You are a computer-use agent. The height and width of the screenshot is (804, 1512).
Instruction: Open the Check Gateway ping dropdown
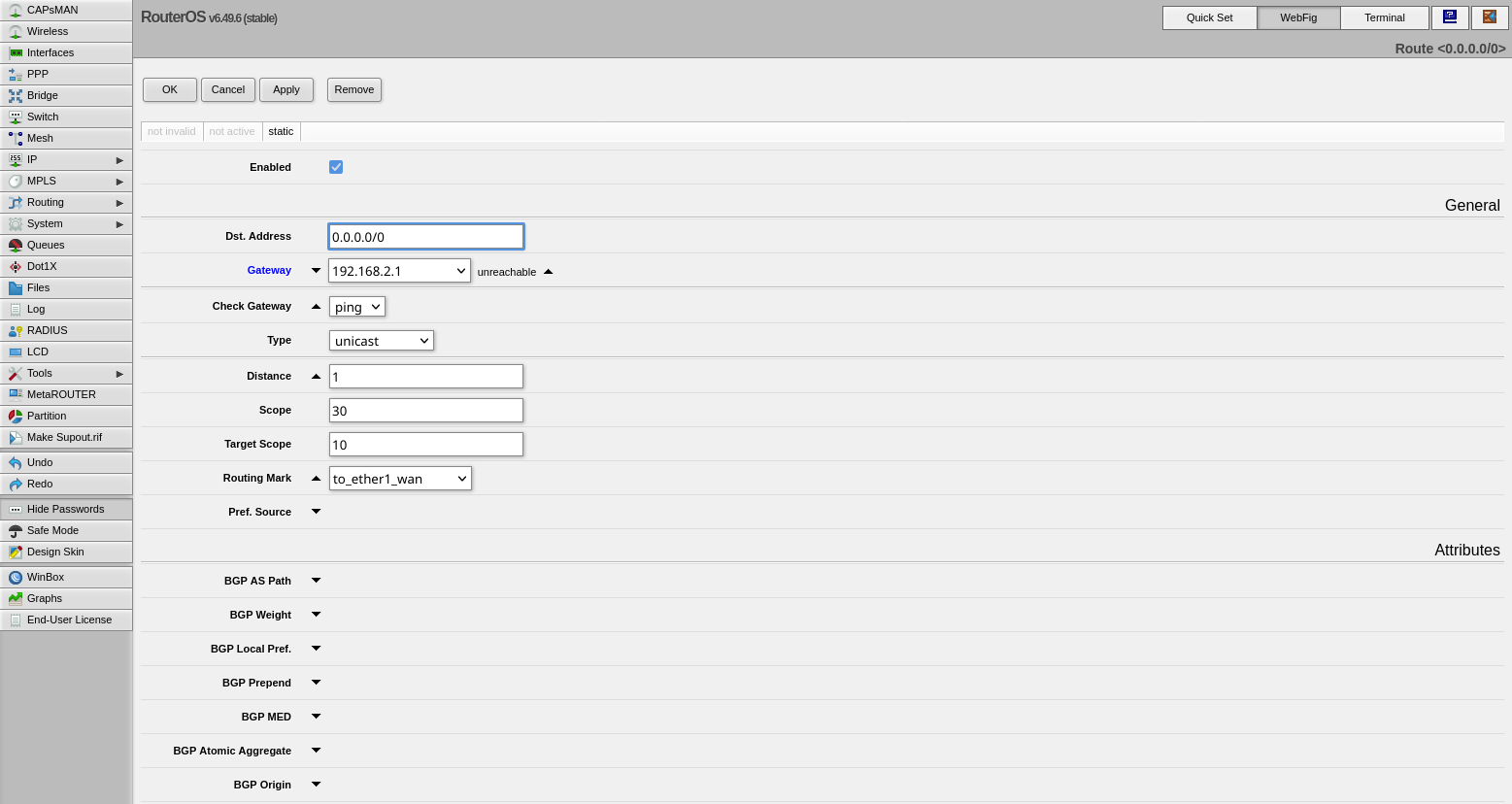[356, 306]
